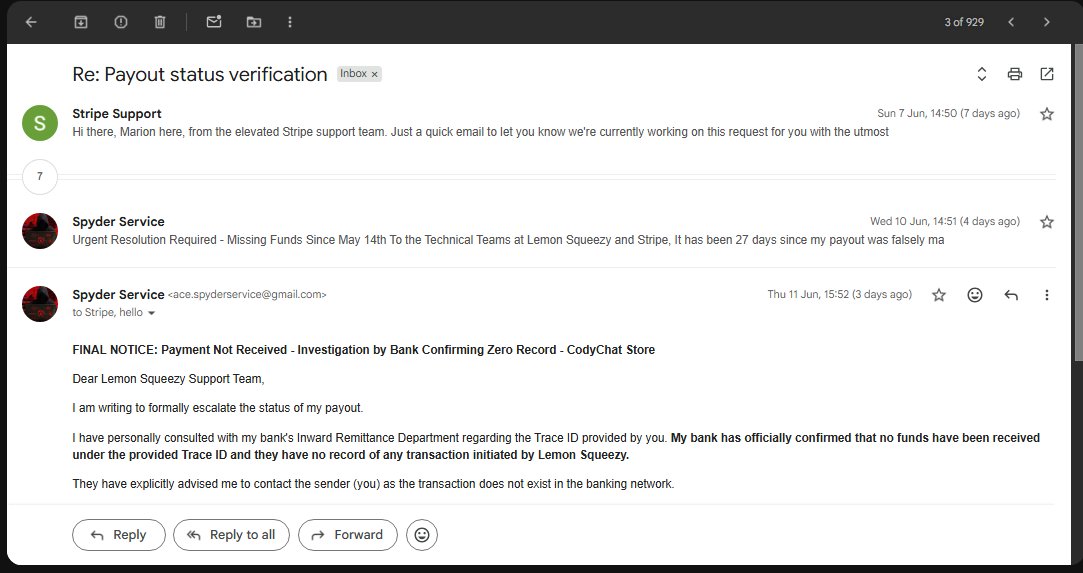Star the Thu 11 Jun message

[x=939, y=295]
